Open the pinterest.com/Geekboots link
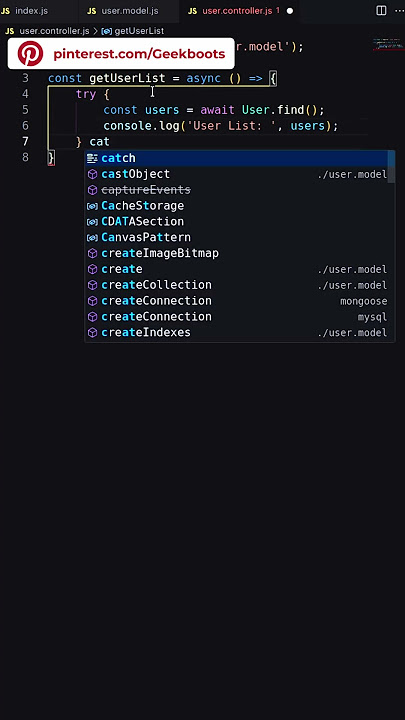Screen dimensions: 405x720 pyautogui.click(x=139, y=54)
